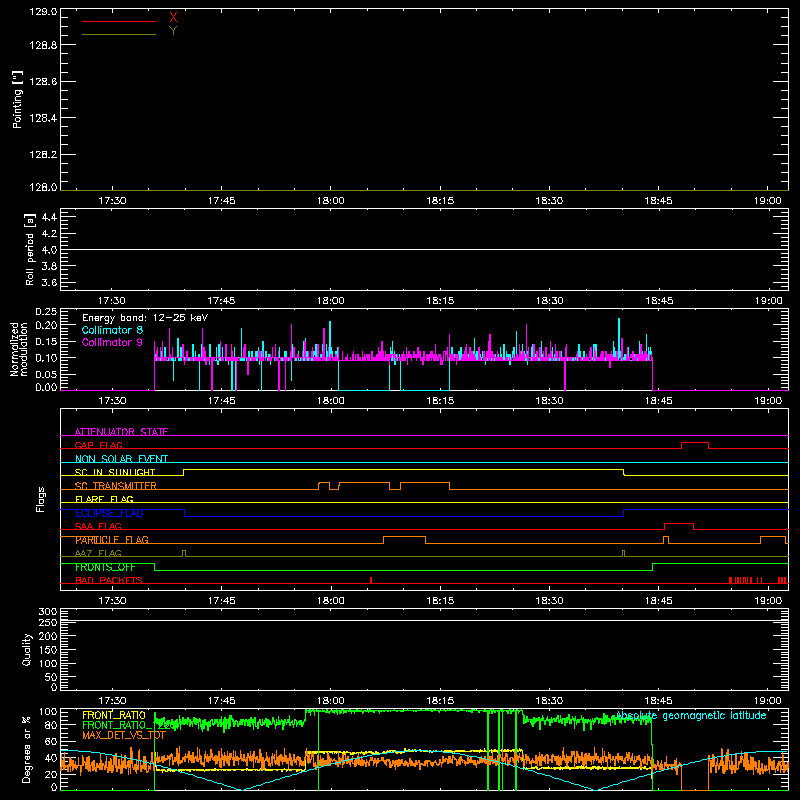Click the "Y" legend label in Pointing plot
The height and width of the screenshot is (800, 800).
coord(173,31)
